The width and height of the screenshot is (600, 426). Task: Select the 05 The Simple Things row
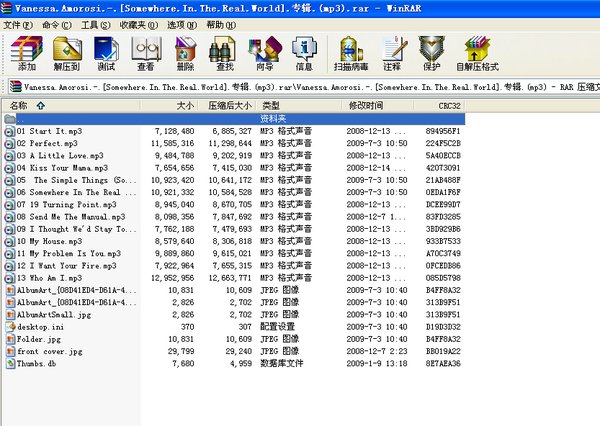(233, 180)
